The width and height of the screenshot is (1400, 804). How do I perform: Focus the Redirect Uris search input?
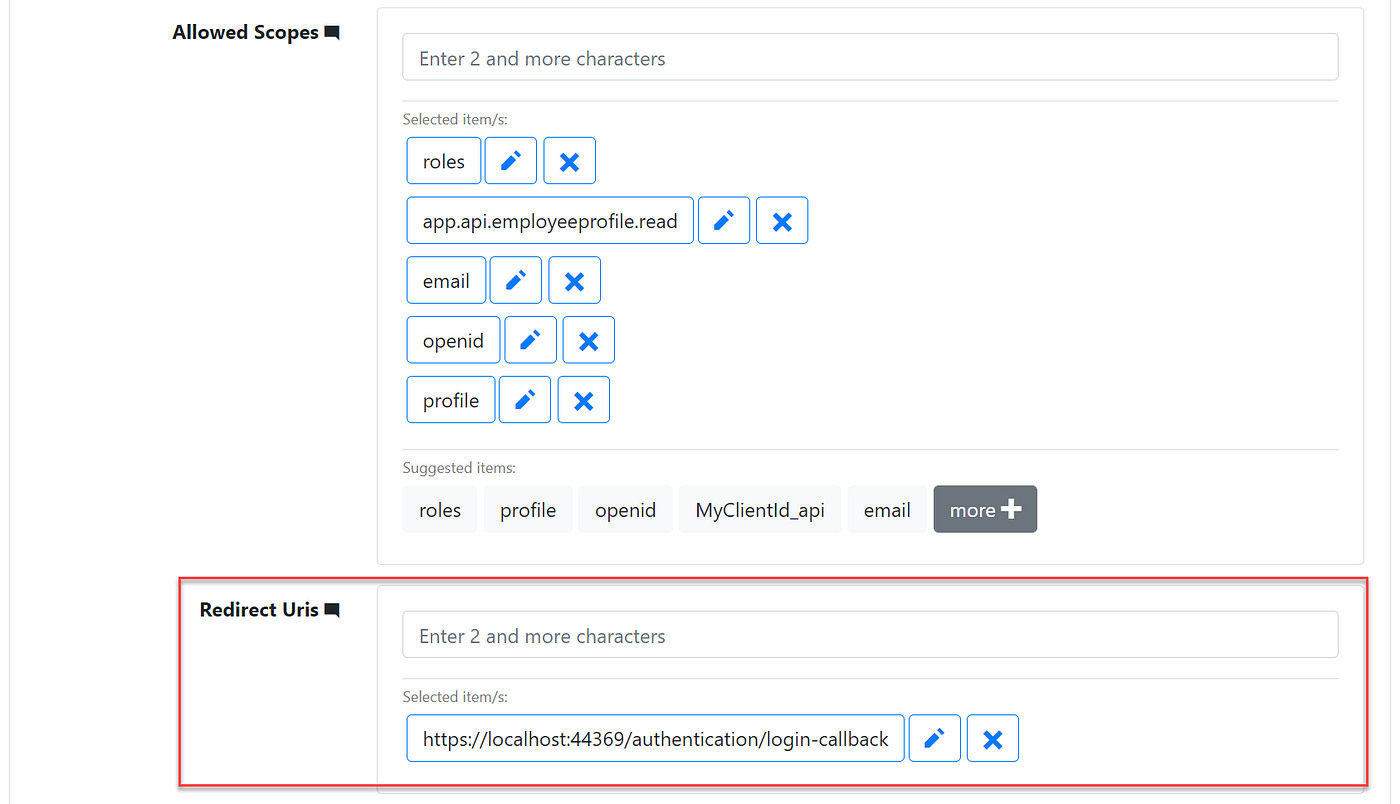pos(869,633)
